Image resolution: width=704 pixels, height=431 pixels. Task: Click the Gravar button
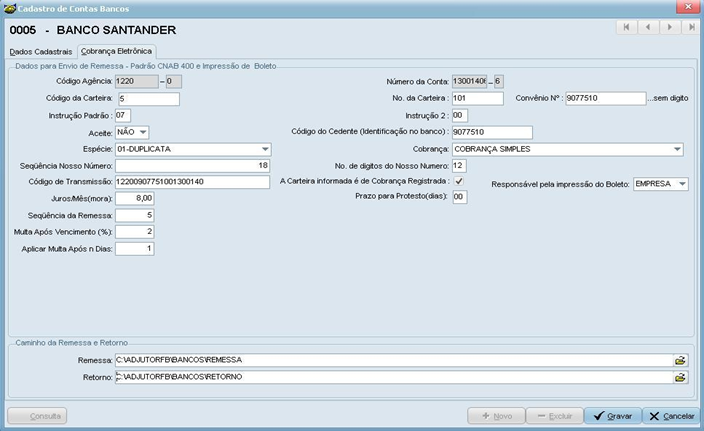613,416
